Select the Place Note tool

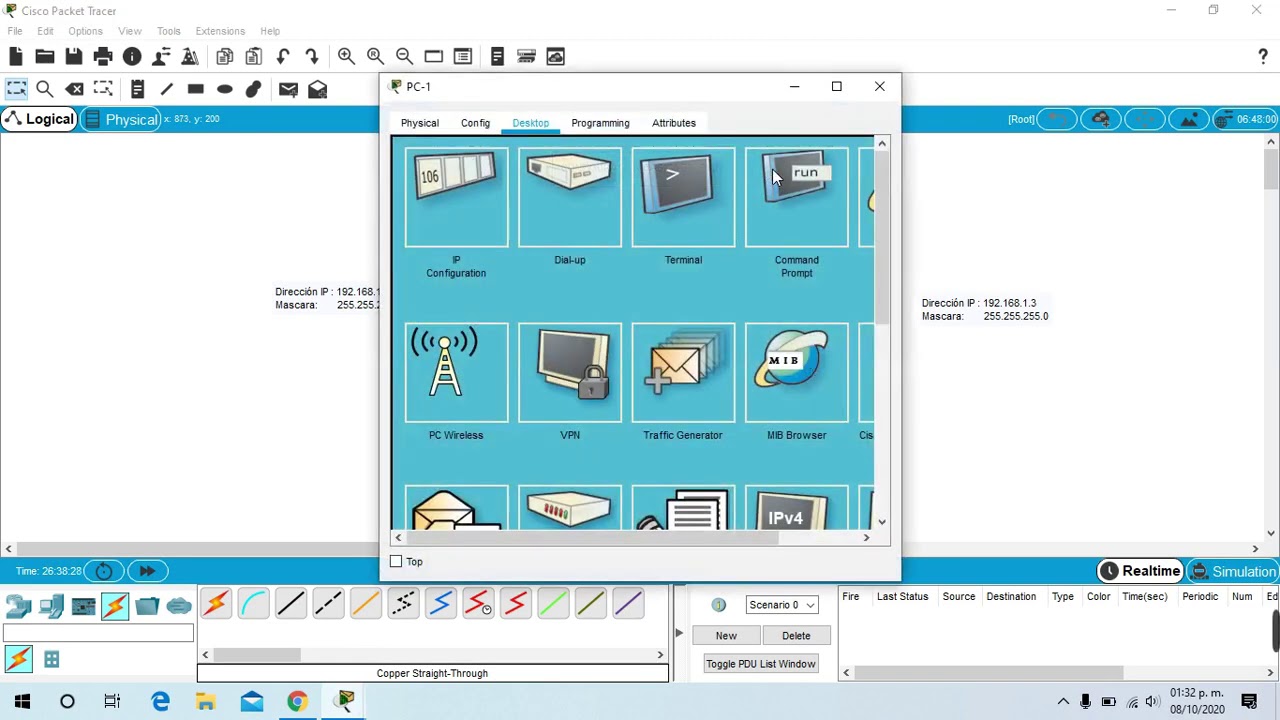click(x=137, y=89)
